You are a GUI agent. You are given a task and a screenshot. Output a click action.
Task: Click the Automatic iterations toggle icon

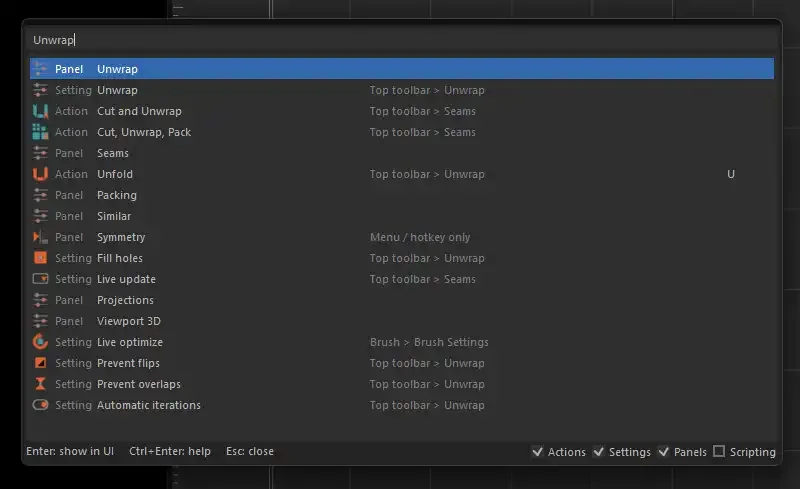[40, 405]
